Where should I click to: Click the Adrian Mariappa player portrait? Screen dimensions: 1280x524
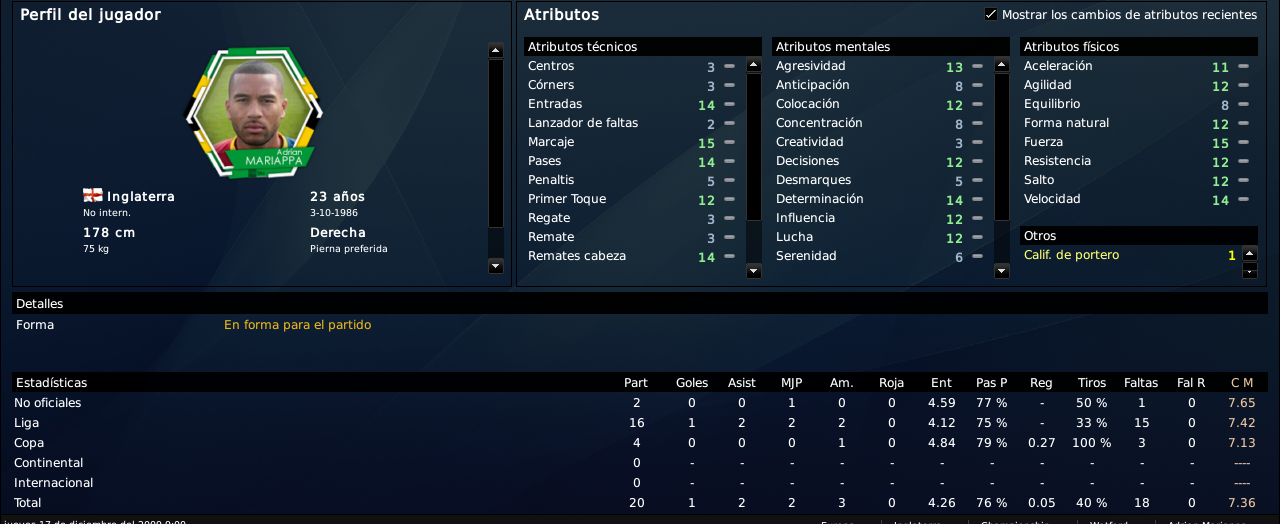tap(255, 112)
